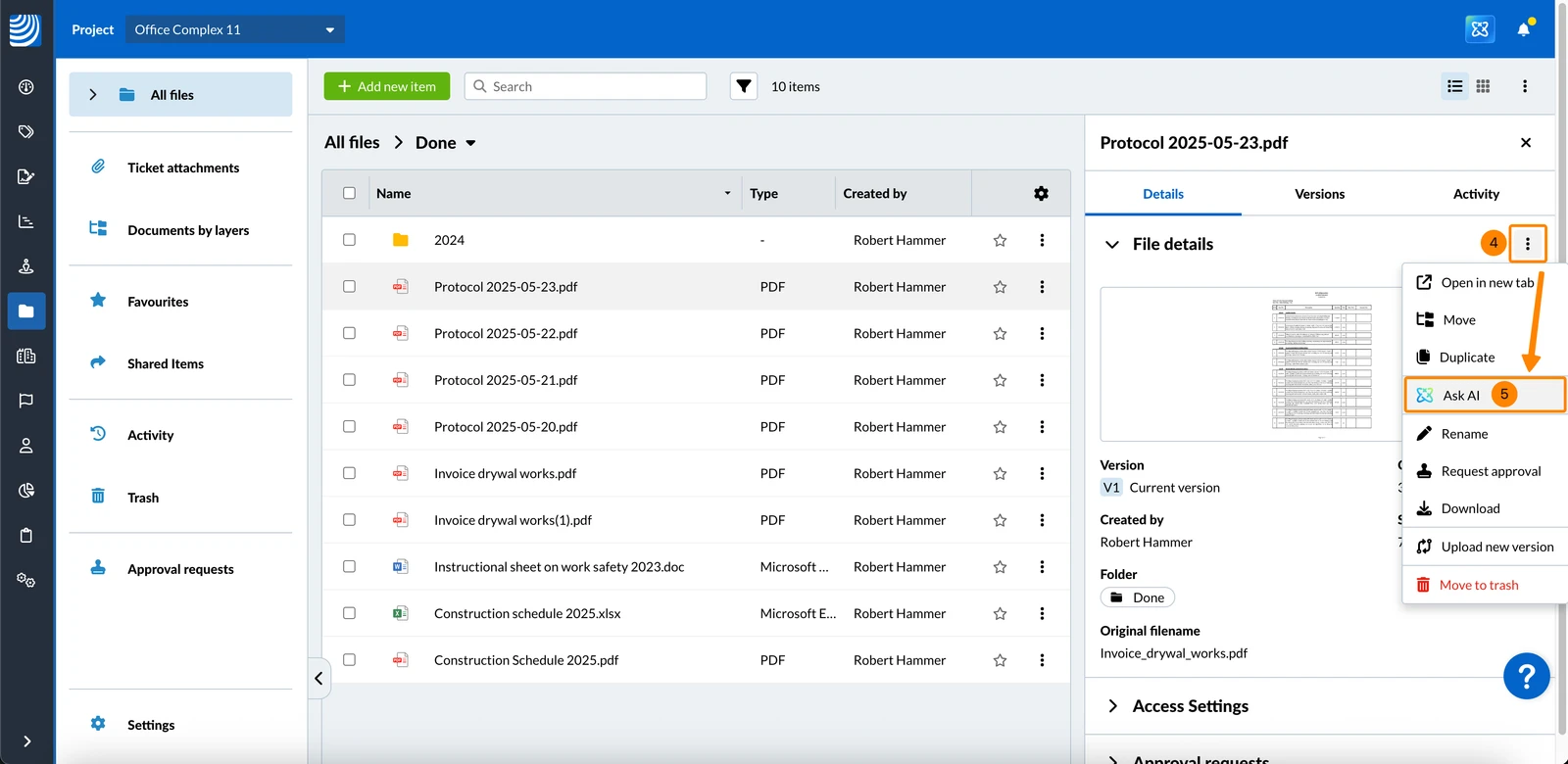Check the box for Invoice drywall works.pdf

click(x=349, y=473)
